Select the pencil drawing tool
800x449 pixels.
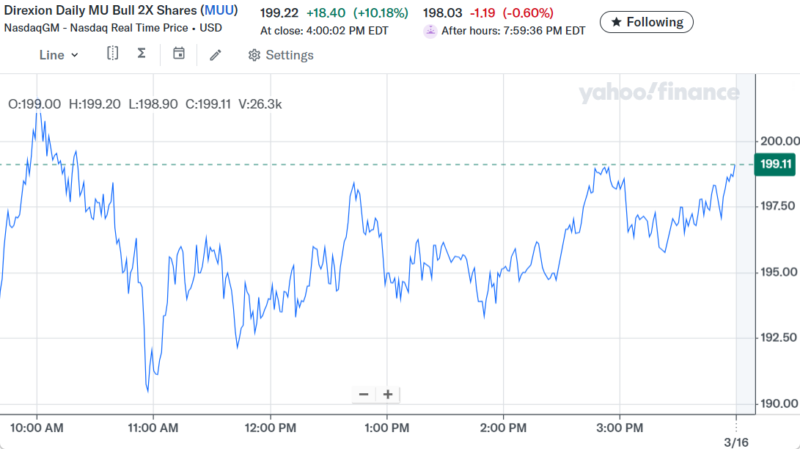click(215, 55)
